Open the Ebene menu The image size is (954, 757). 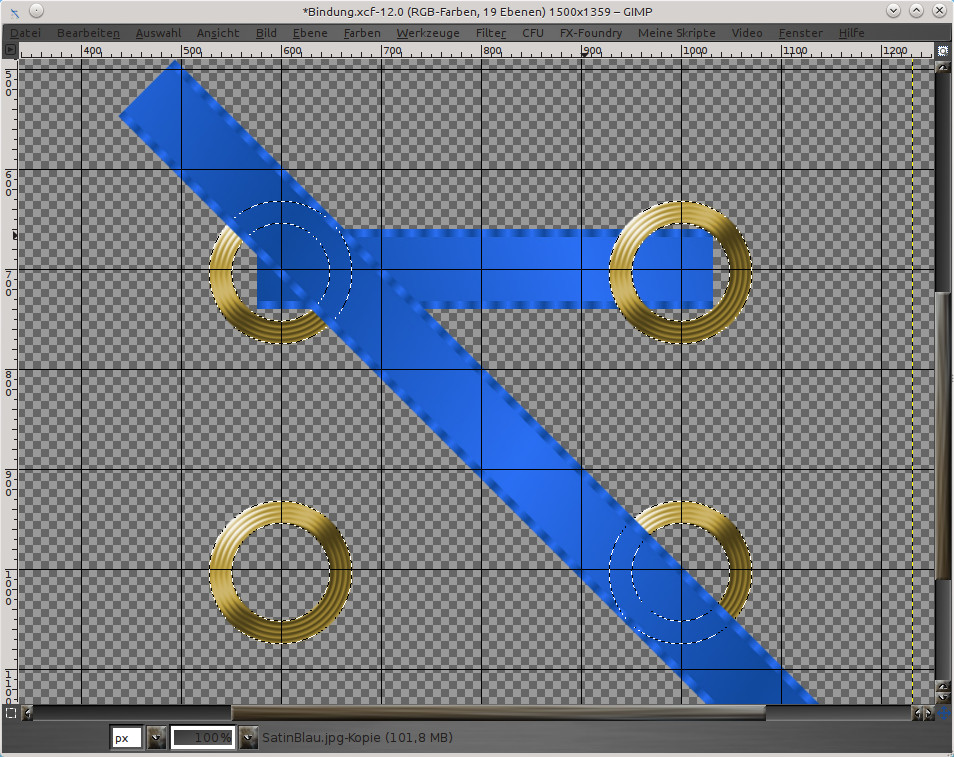click(x=310, y=33)
